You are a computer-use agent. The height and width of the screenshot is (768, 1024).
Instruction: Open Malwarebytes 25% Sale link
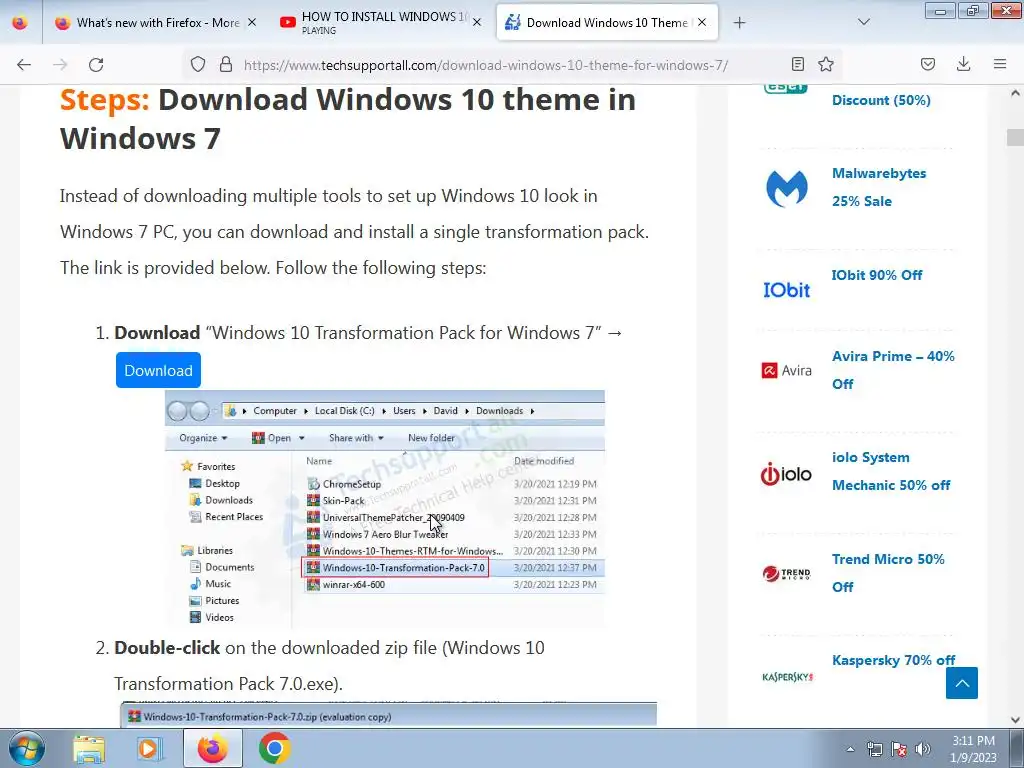click(879, 187)
